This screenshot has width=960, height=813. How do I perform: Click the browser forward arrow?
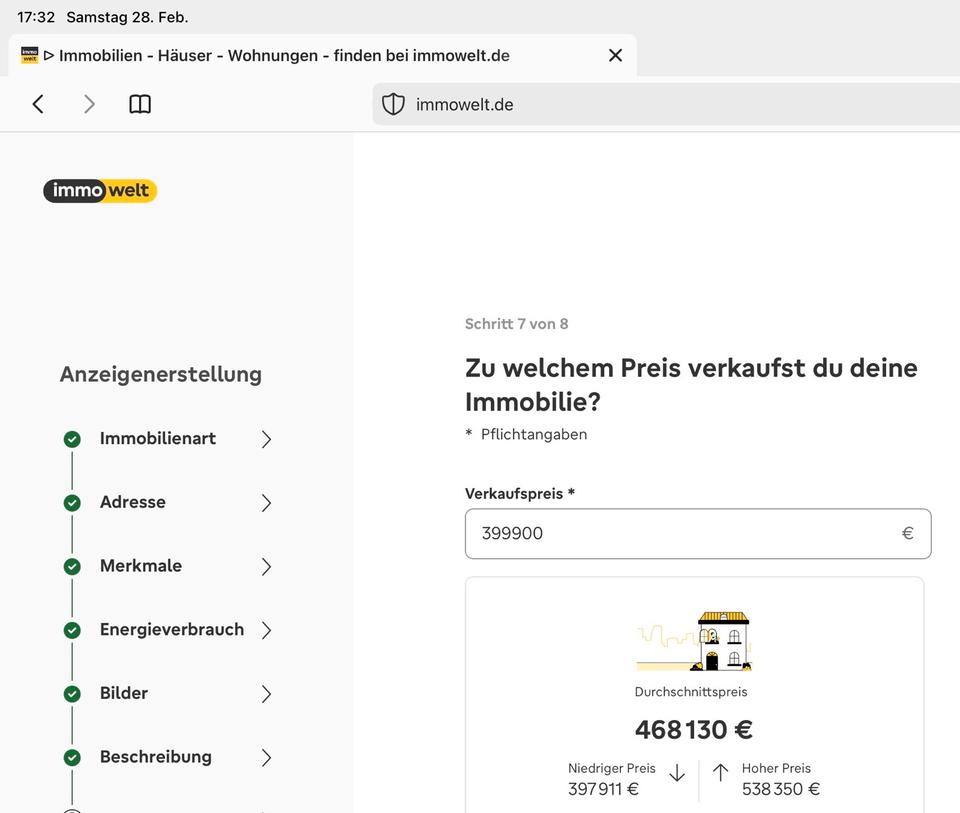coord(89,104)
